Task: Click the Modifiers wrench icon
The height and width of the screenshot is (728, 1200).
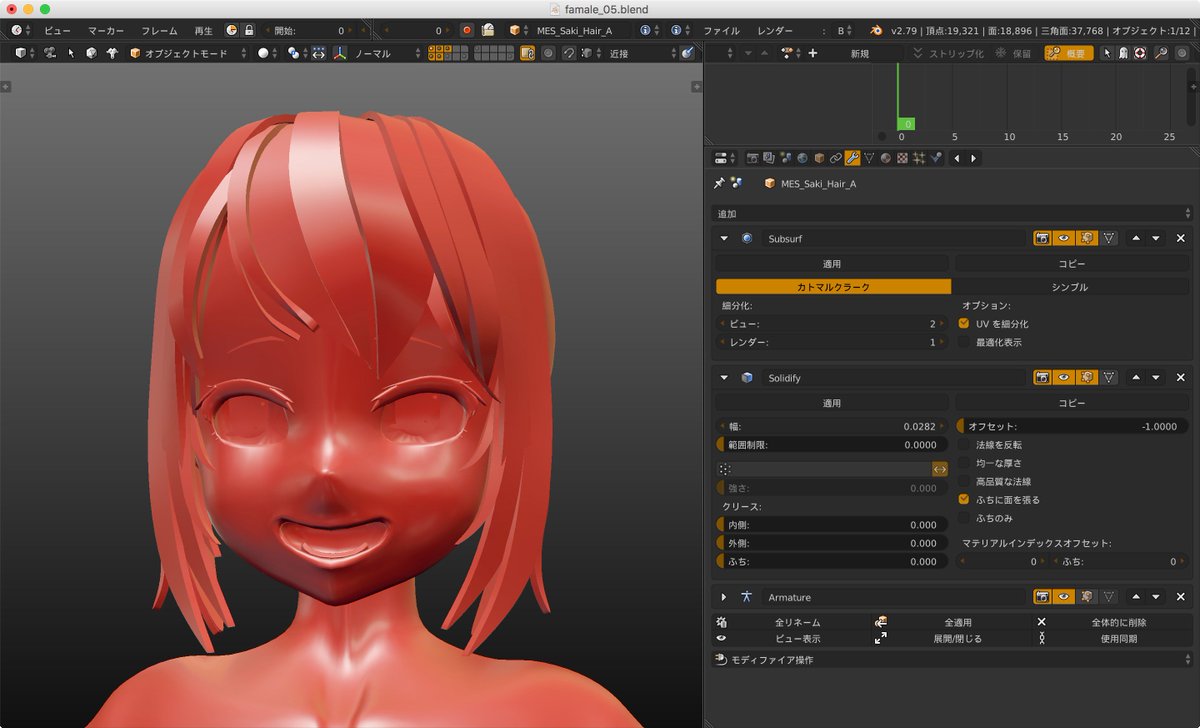Action: pyautogui.click(x=852, y=157)
